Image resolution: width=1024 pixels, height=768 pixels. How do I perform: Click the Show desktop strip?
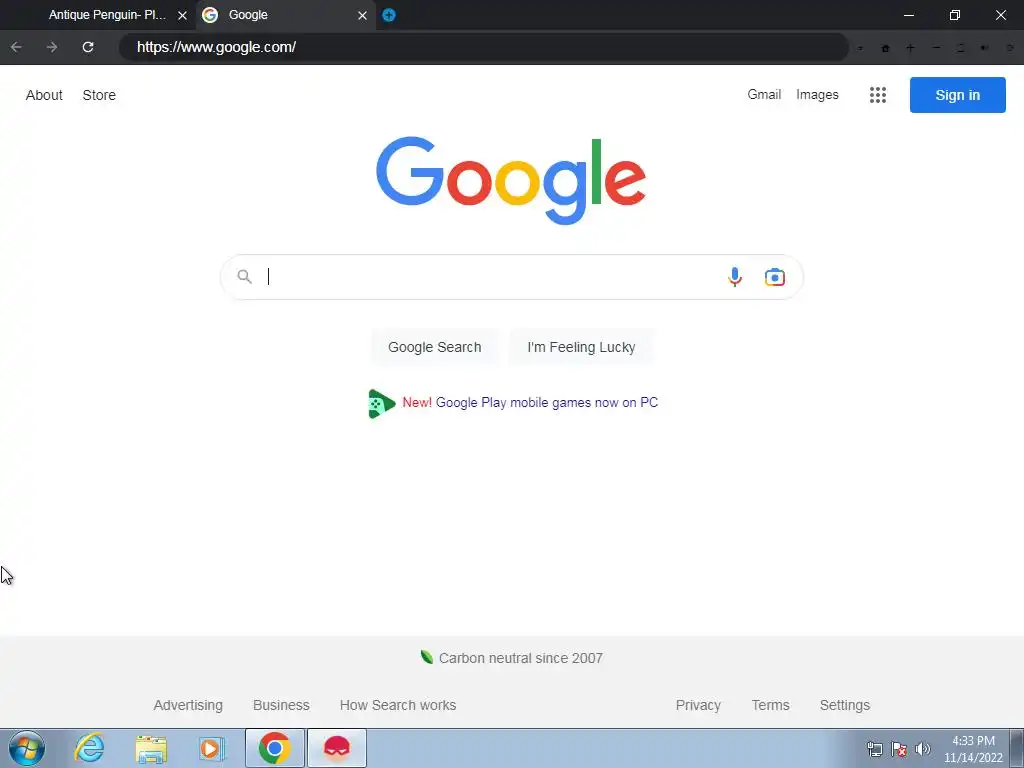click(1017, 748)
